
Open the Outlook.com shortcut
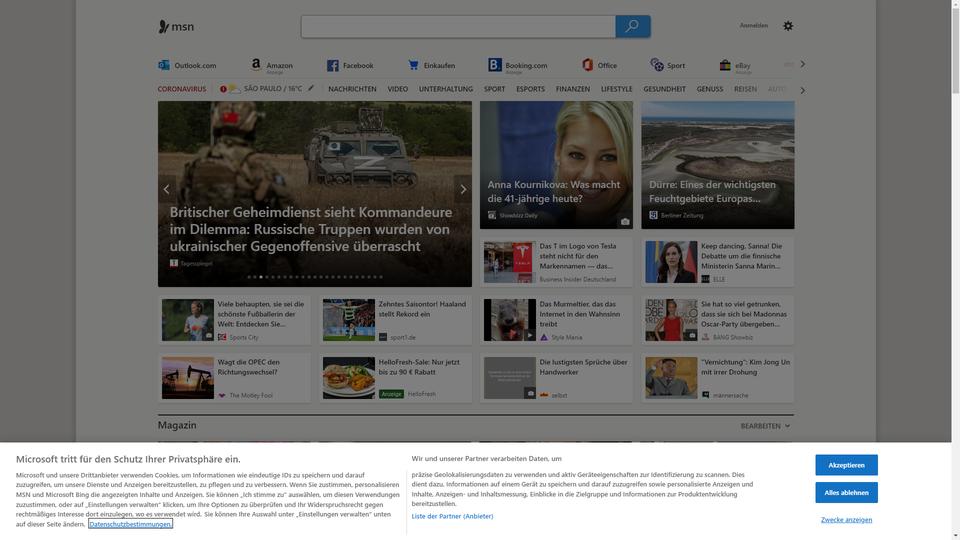click(x=187, y=65)
